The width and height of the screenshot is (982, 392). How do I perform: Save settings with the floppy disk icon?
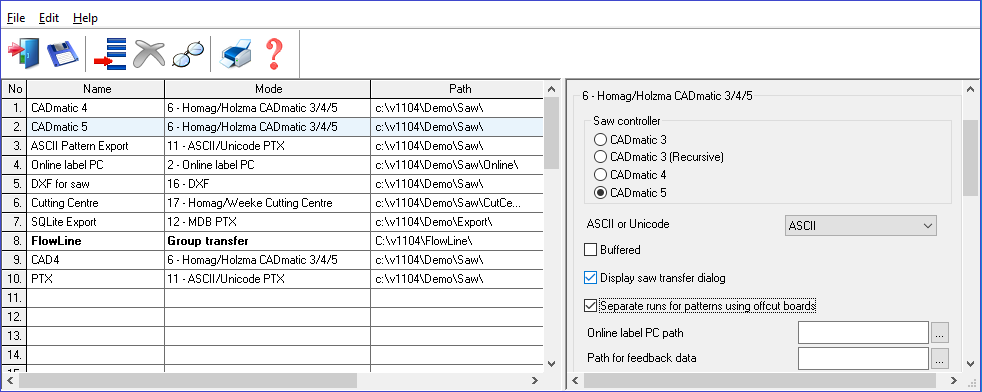[x=63, y=54]
